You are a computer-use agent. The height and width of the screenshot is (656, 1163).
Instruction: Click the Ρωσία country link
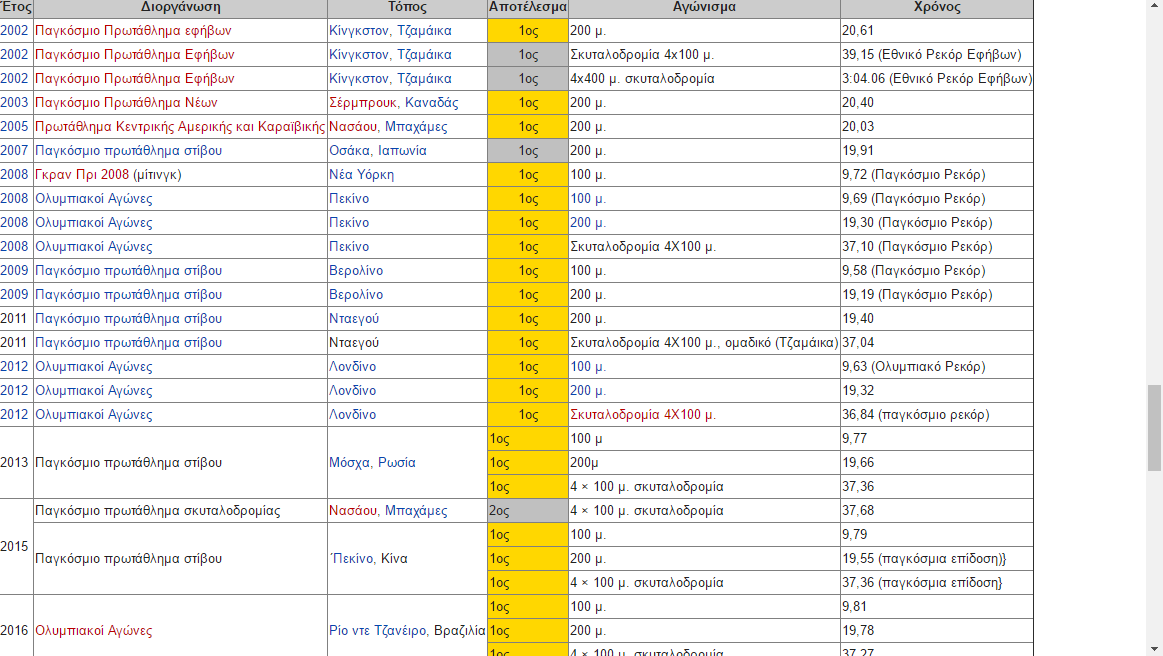396,463
